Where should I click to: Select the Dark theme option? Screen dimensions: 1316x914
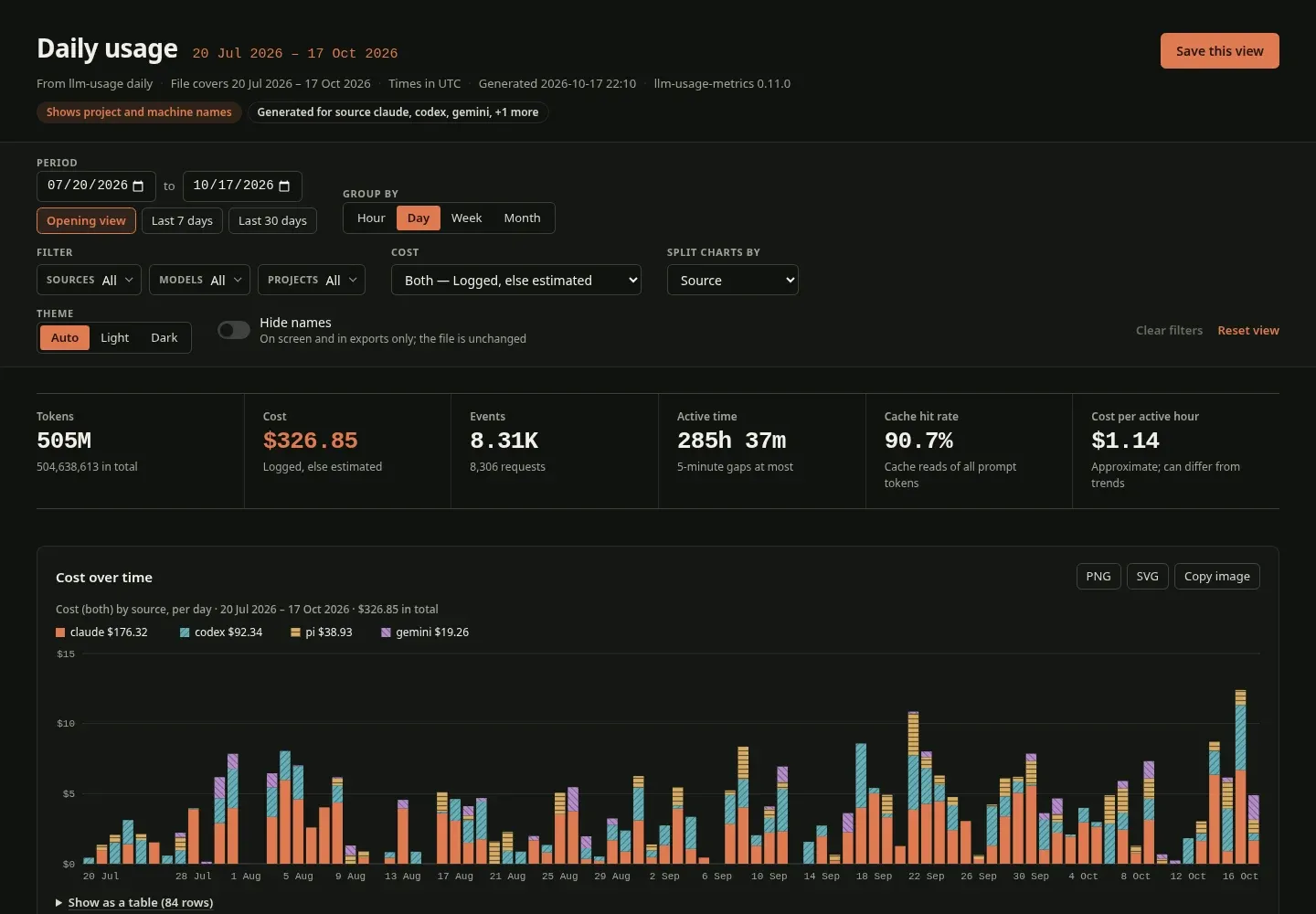click(x=164, y=337)
